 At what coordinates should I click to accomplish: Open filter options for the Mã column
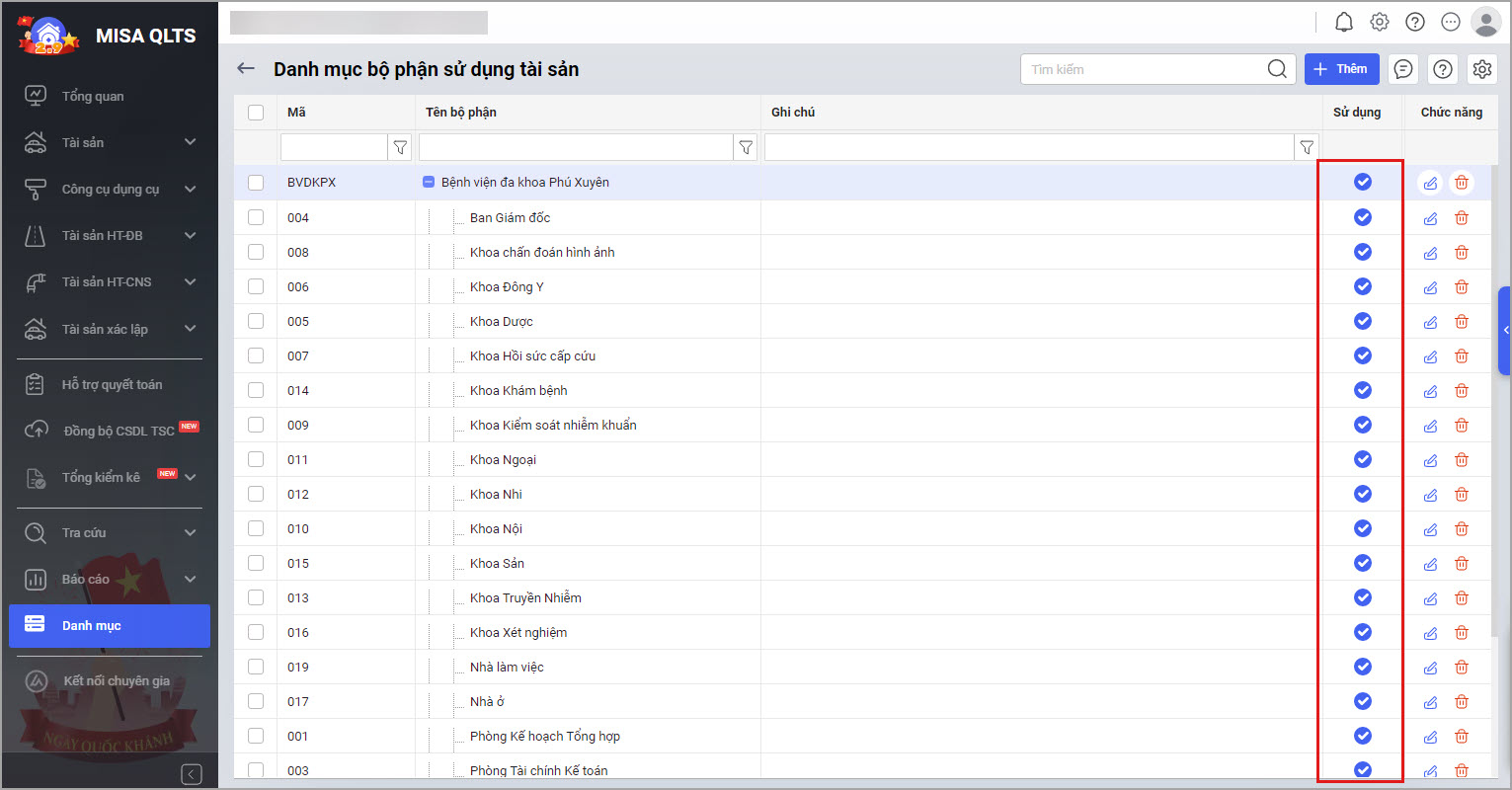tap(400, 147)
